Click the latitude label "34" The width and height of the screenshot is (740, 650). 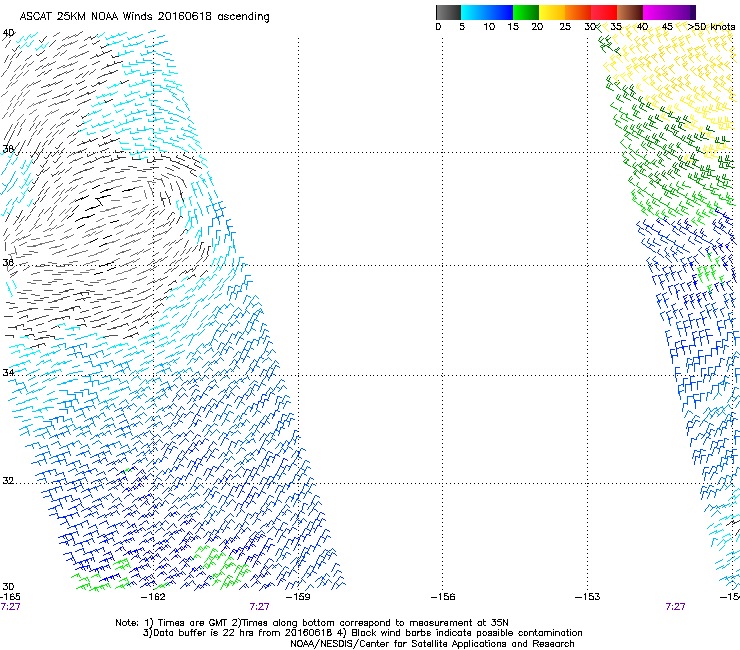click(x=8, y=373)
